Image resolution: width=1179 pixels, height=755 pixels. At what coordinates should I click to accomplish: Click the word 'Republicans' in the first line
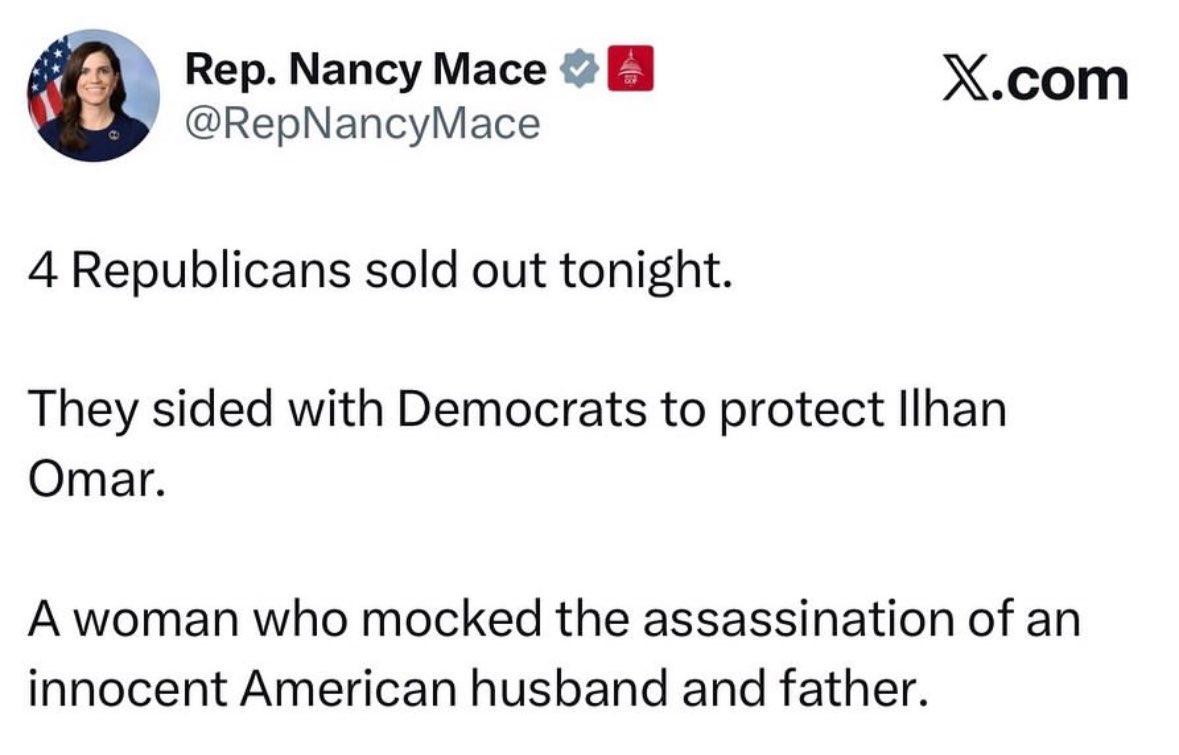point(208,273)
